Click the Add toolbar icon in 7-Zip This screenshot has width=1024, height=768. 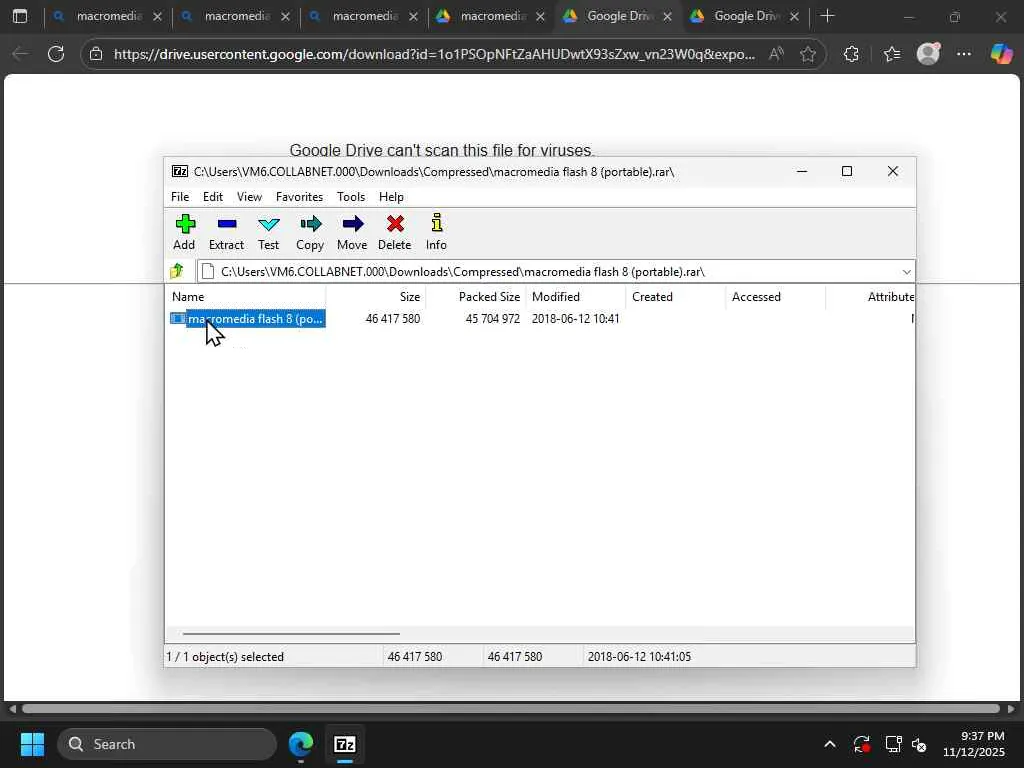pyautogui.click(x=185, y=232)
